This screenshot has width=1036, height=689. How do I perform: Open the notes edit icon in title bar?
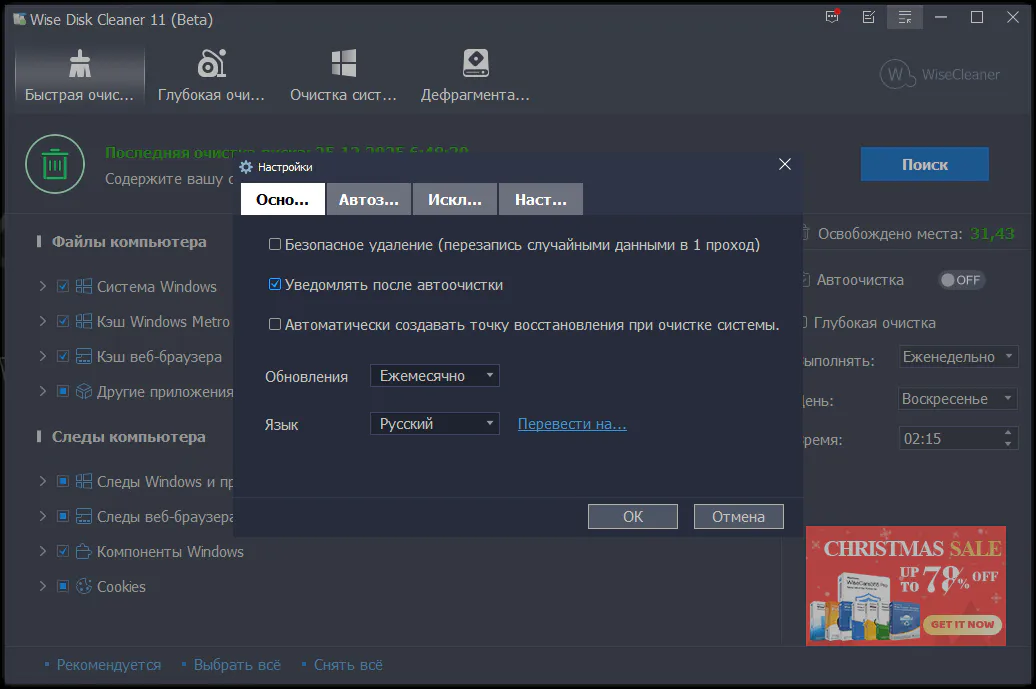click(868, 18)
